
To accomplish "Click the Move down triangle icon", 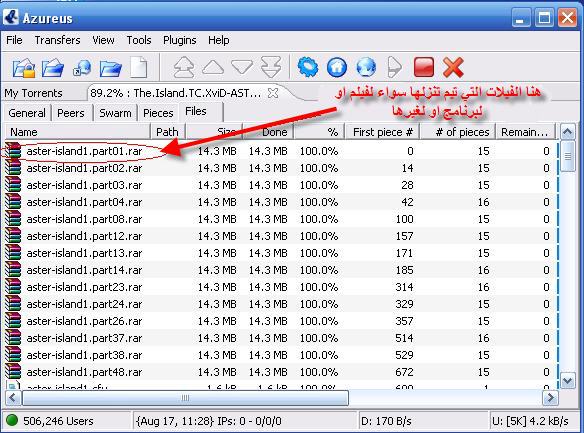I will click(x=242, y=68).
